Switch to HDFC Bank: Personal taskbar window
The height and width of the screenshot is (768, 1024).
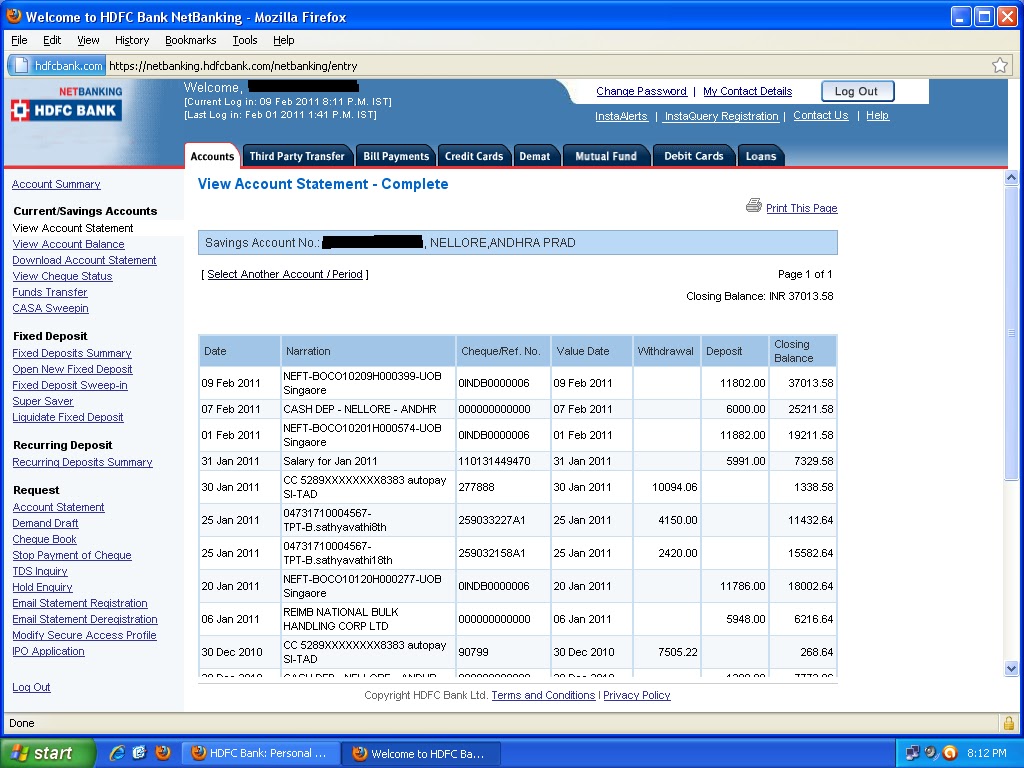[x=260, y=753]
